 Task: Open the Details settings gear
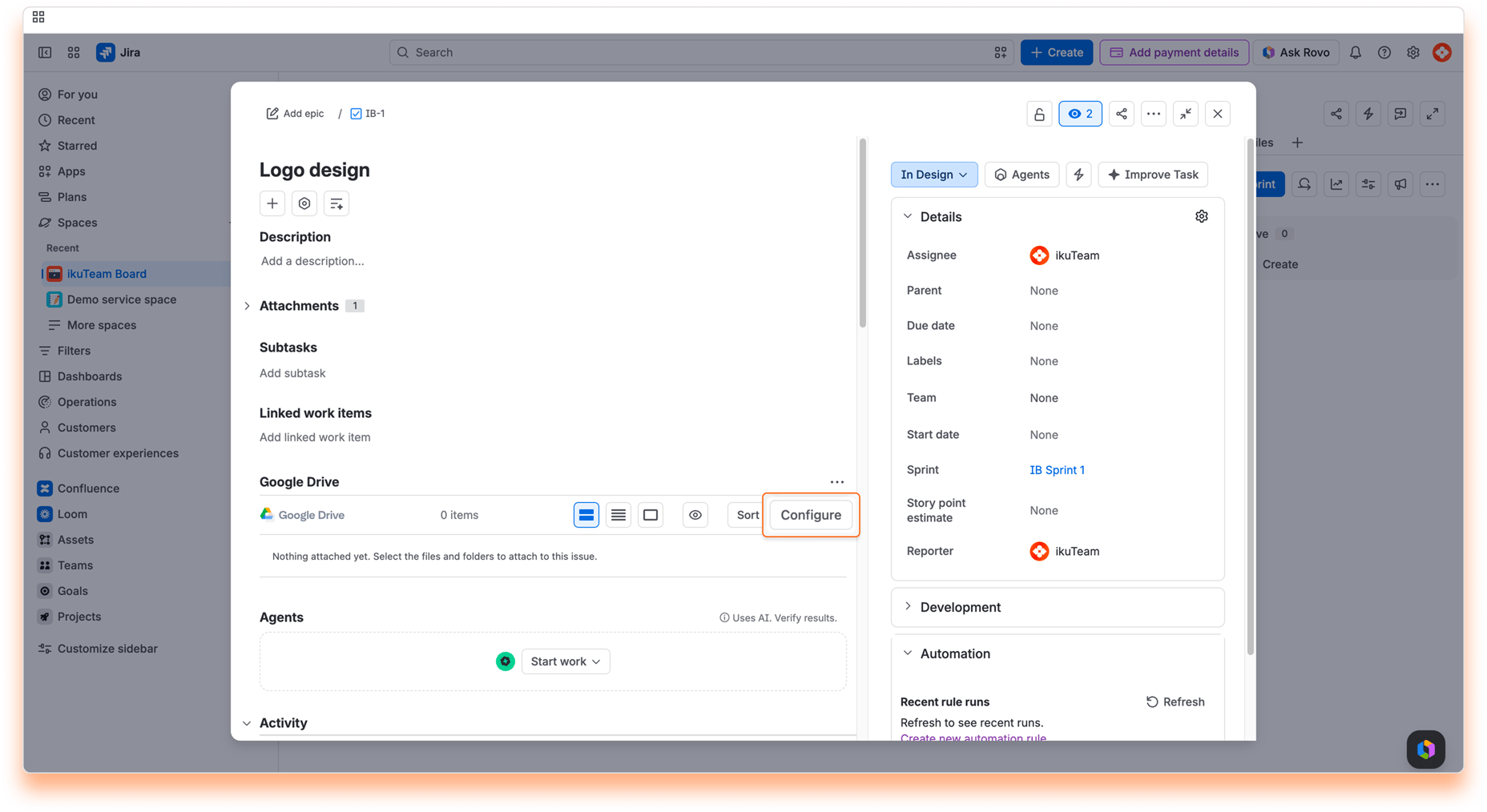(1202, 216)
